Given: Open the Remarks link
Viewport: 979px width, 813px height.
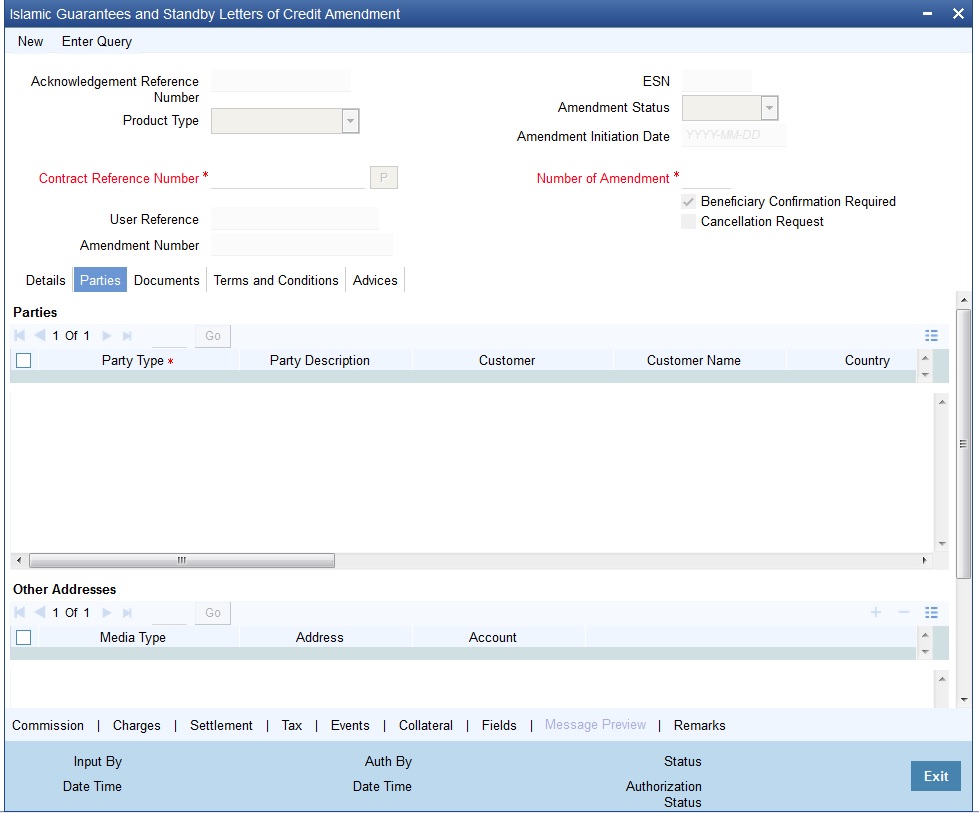Looking at the screenshot, I should 699,726.
